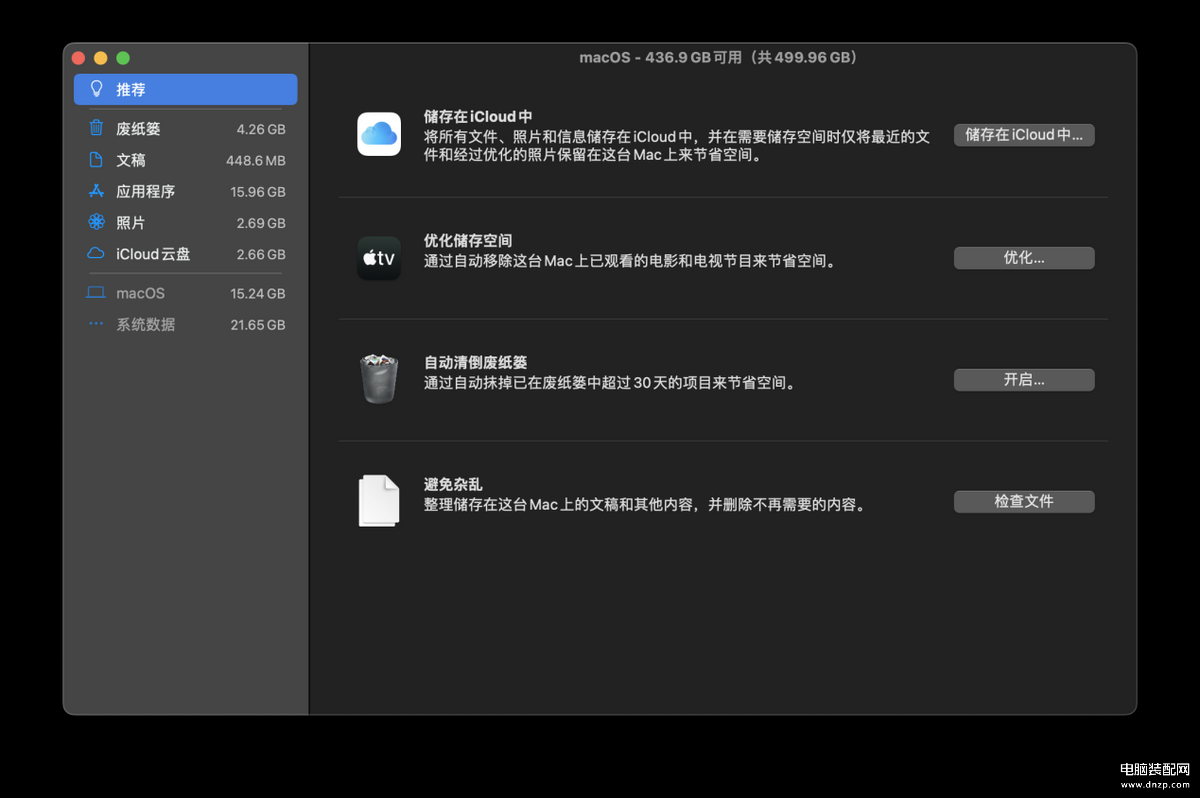The height and width of the screenshot is (798, 1200).
Task: Click the 储存在iCloud中... button
Action: coord(1024,135)
